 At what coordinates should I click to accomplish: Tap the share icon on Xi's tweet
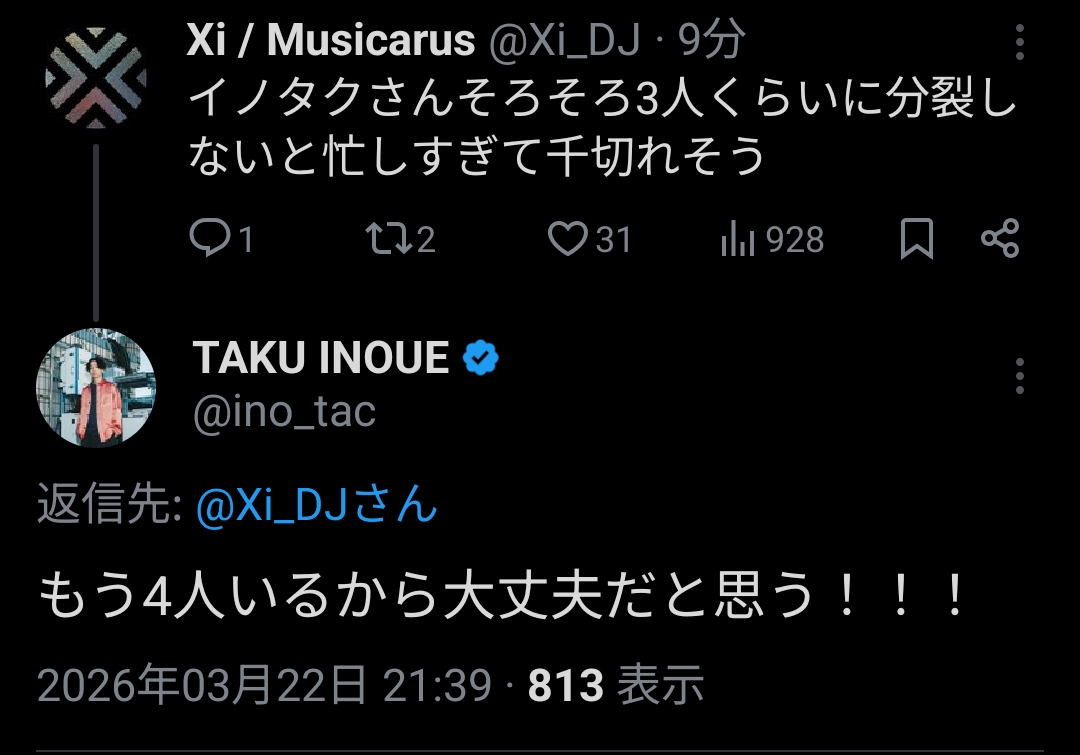tap(999, 240)
